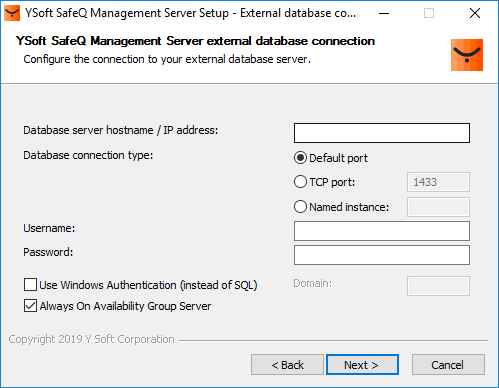The height and width of the screenshot is (388, 499).
Task: Proceed using the Next > button
Action: click(x=362, y=365)
